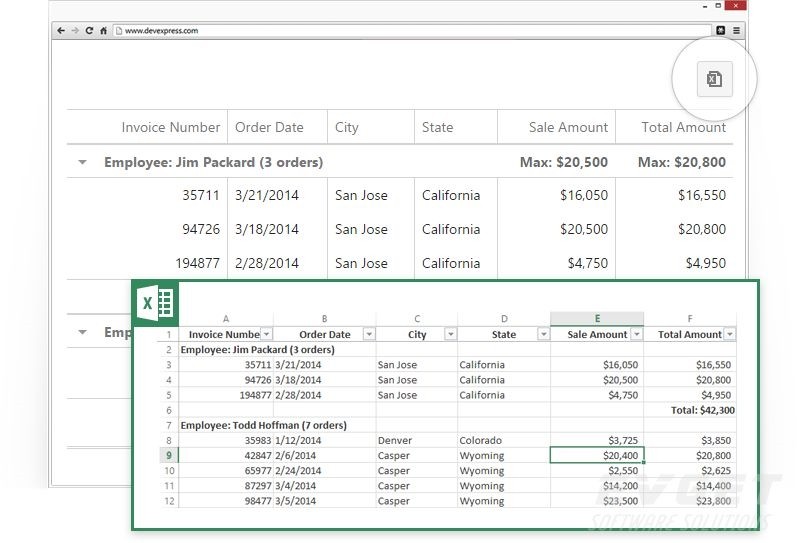
Task: Select Excel column B header
Action: point(324,319)
